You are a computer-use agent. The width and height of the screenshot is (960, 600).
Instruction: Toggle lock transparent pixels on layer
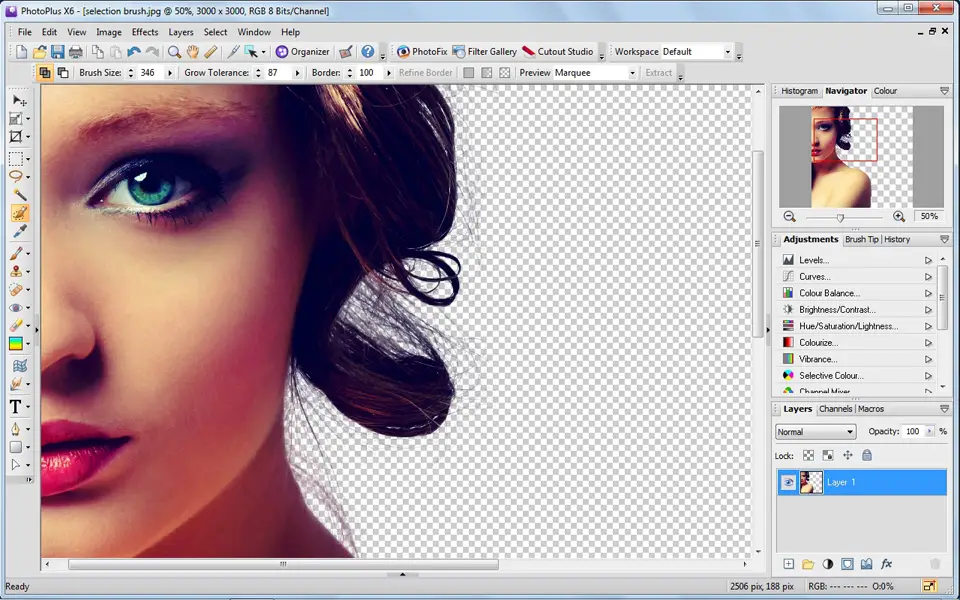(x=809, y=456)
